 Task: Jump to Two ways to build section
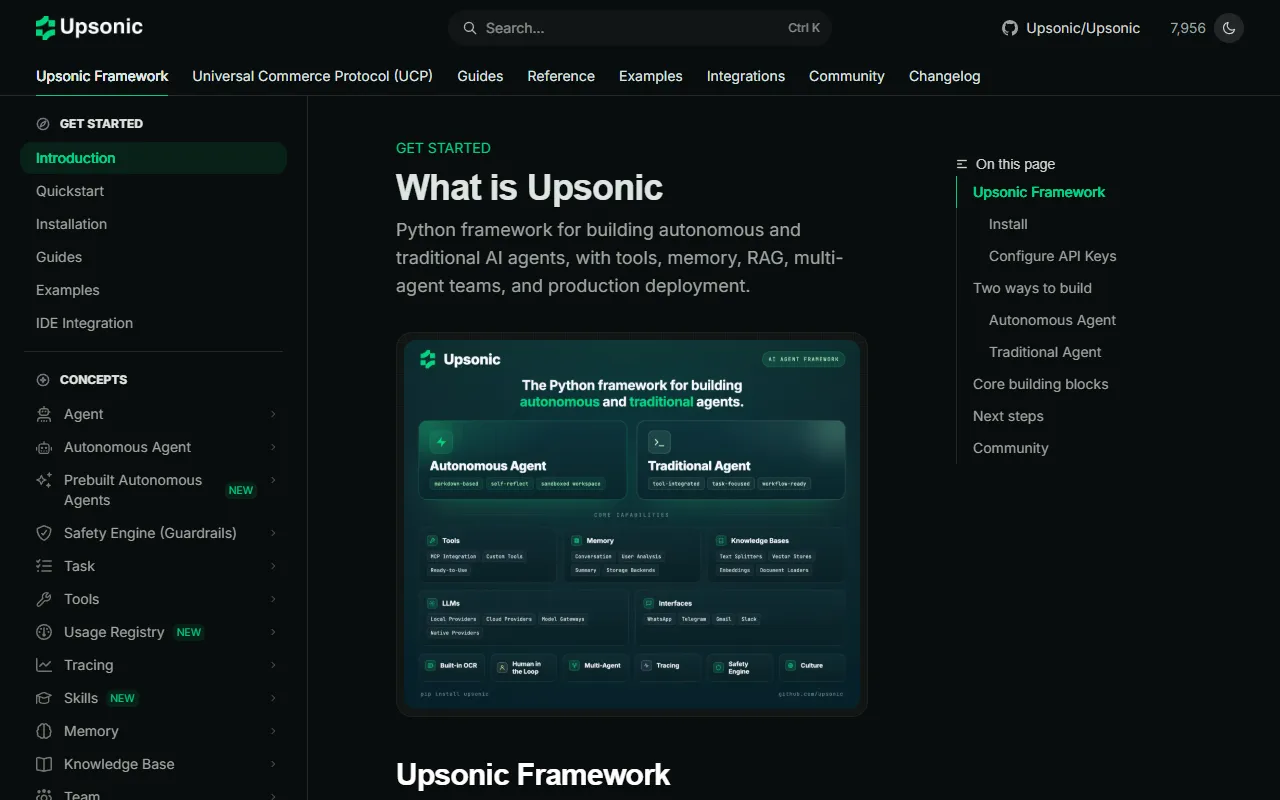[x=1032, y=288]
